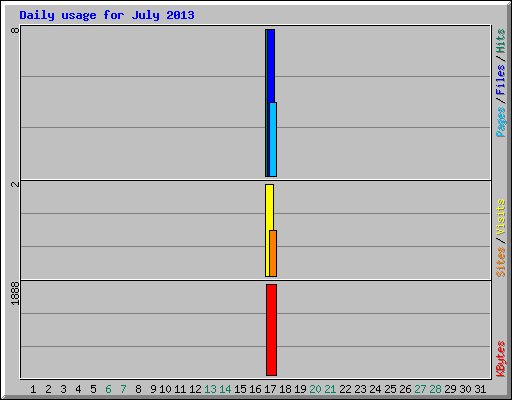This screenshot has height=400, width=512.
Task: Click the 'Sites' legend label
Action: [x=501, y=262]
